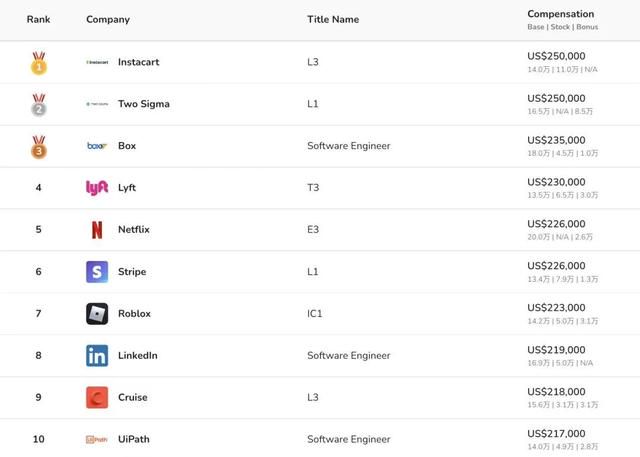Click Stripe's US$226,000 compensation

pyautogui.click(x=556, y=266)
